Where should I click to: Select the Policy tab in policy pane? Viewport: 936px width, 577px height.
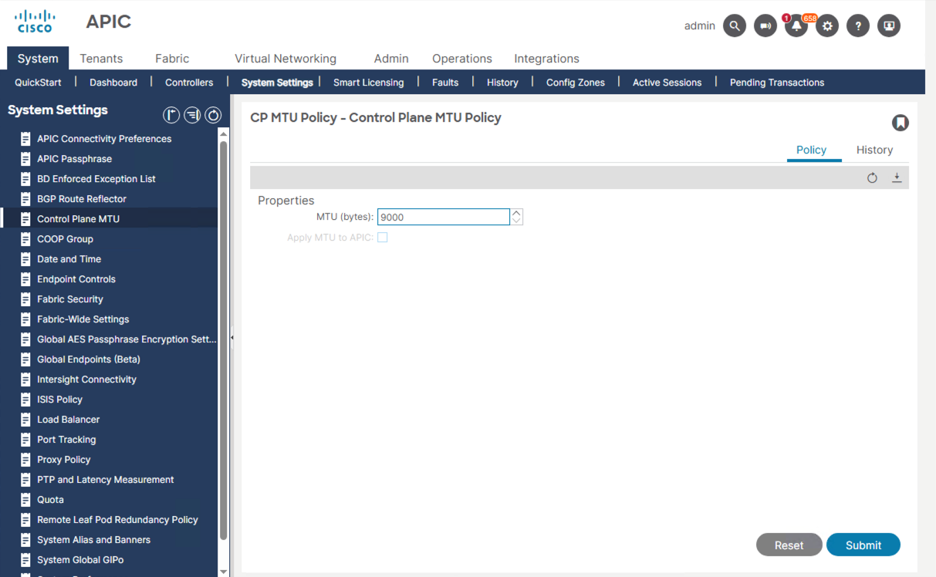811,150
